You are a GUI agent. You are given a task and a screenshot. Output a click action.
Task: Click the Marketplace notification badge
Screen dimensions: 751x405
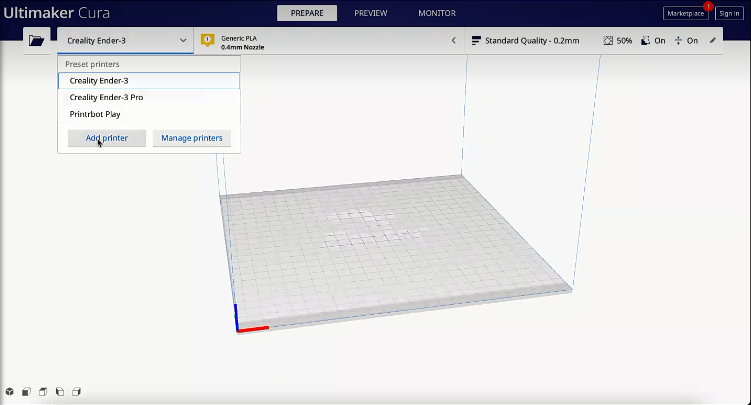click(x=708, y=7)
